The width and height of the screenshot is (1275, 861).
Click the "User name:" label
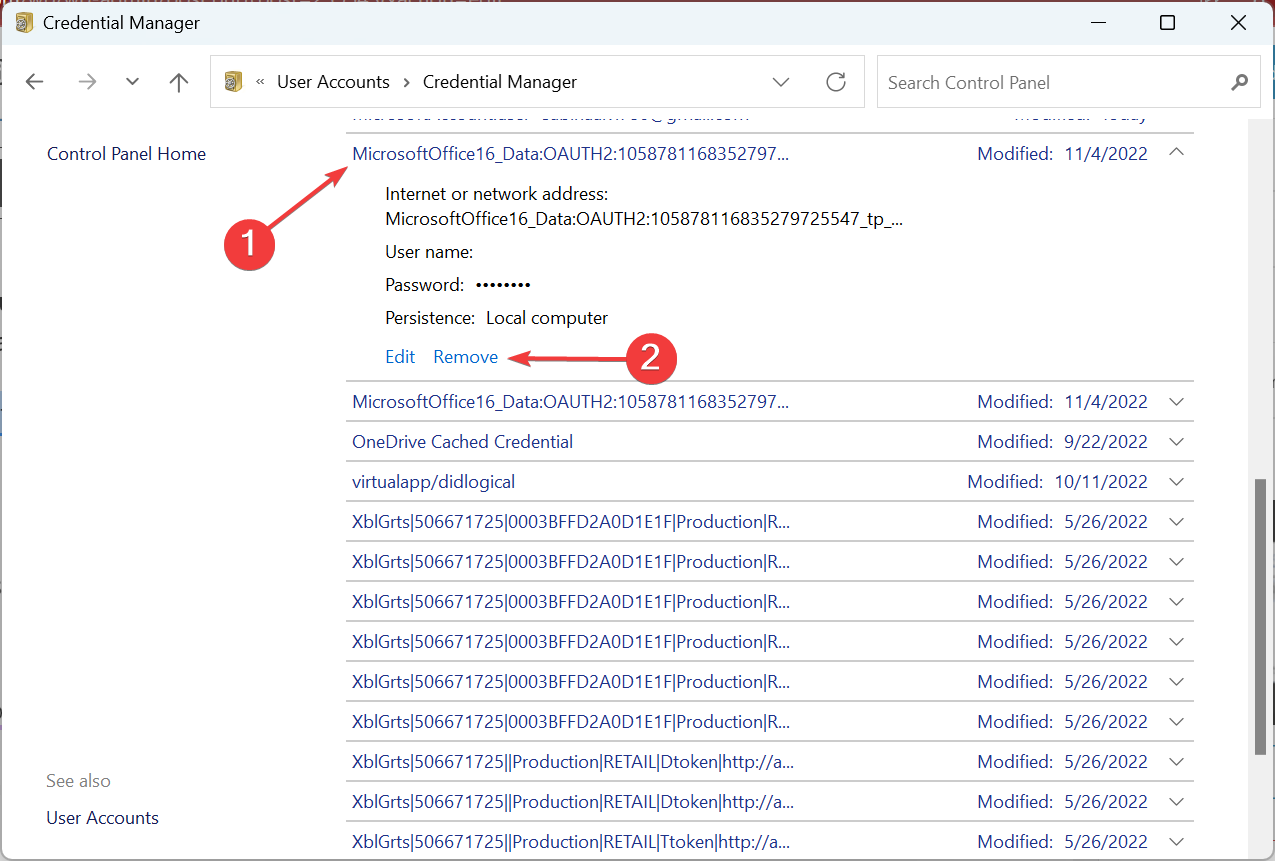point(429,252)
